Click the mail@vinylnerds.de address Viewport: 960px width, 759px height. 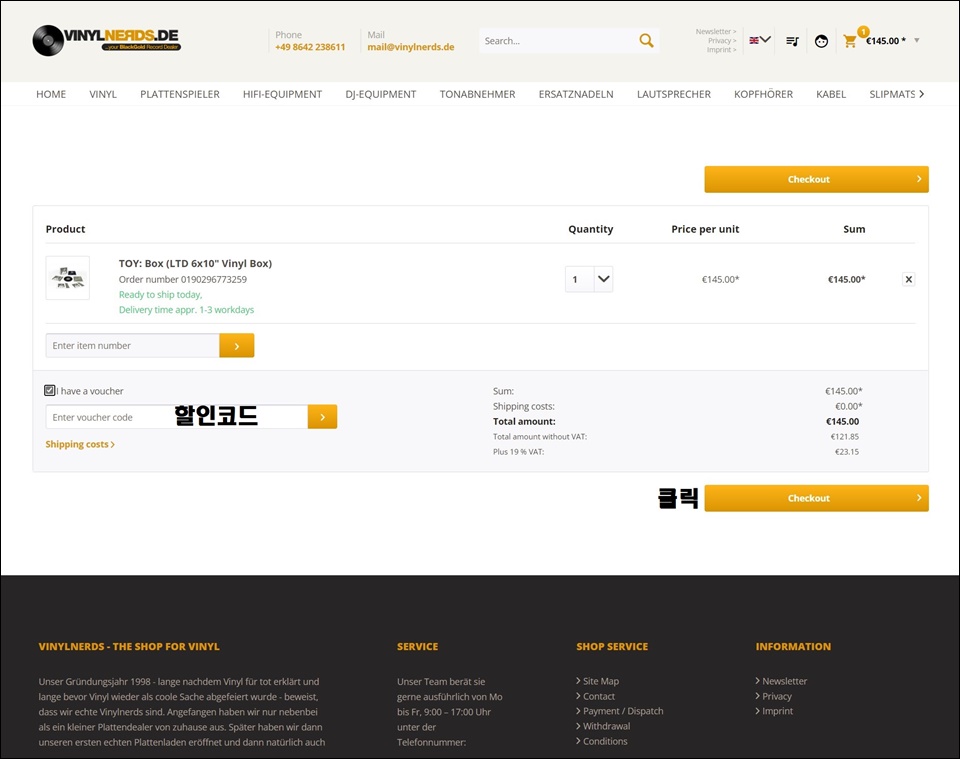[x=411, y=47]
